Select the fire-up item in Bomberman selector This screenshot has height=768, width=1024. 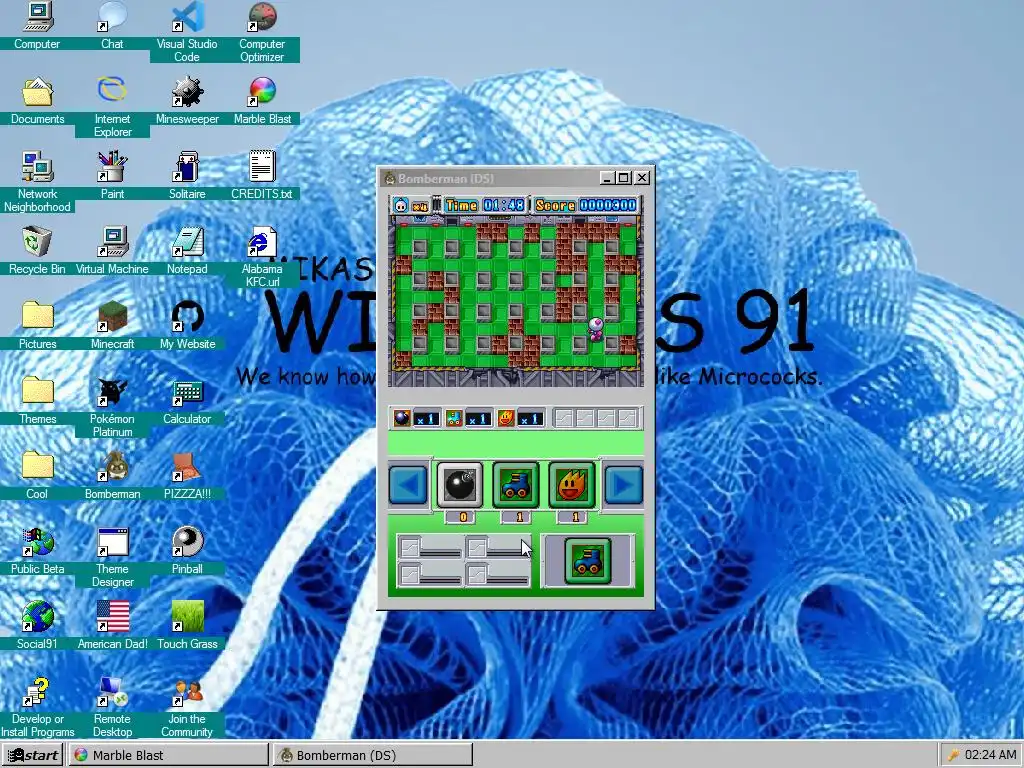point(572,485)
